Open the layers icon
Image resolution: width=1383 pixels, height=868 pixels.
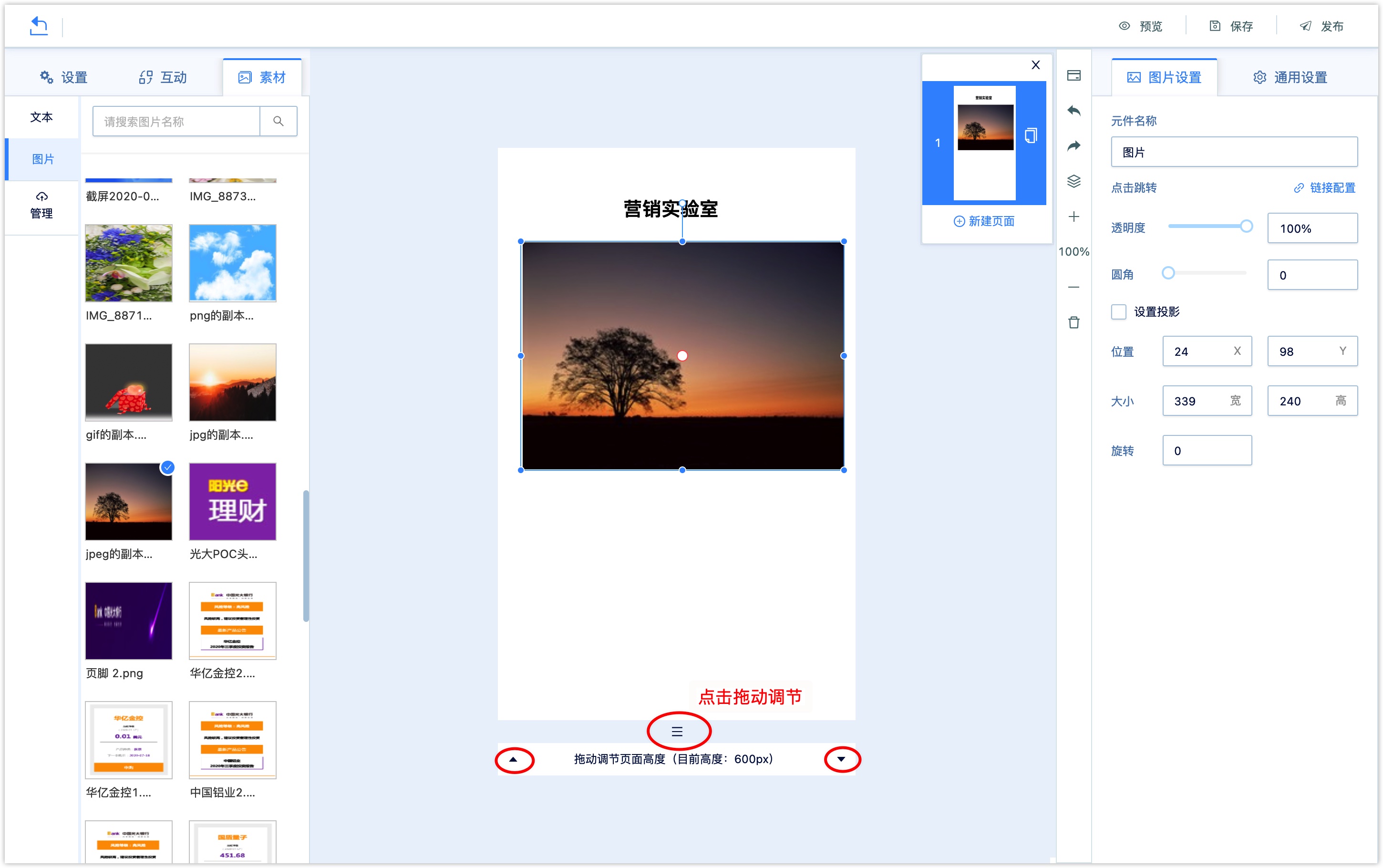(x=1073, y=181)
